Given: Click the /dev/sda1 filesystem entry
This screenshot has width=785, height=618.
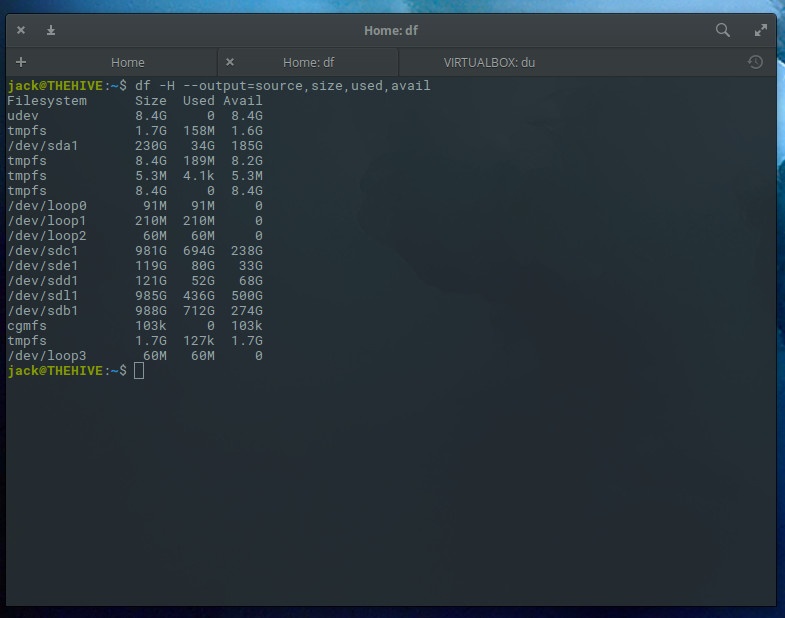Looking at the screenshot, I should click(43, 146).
